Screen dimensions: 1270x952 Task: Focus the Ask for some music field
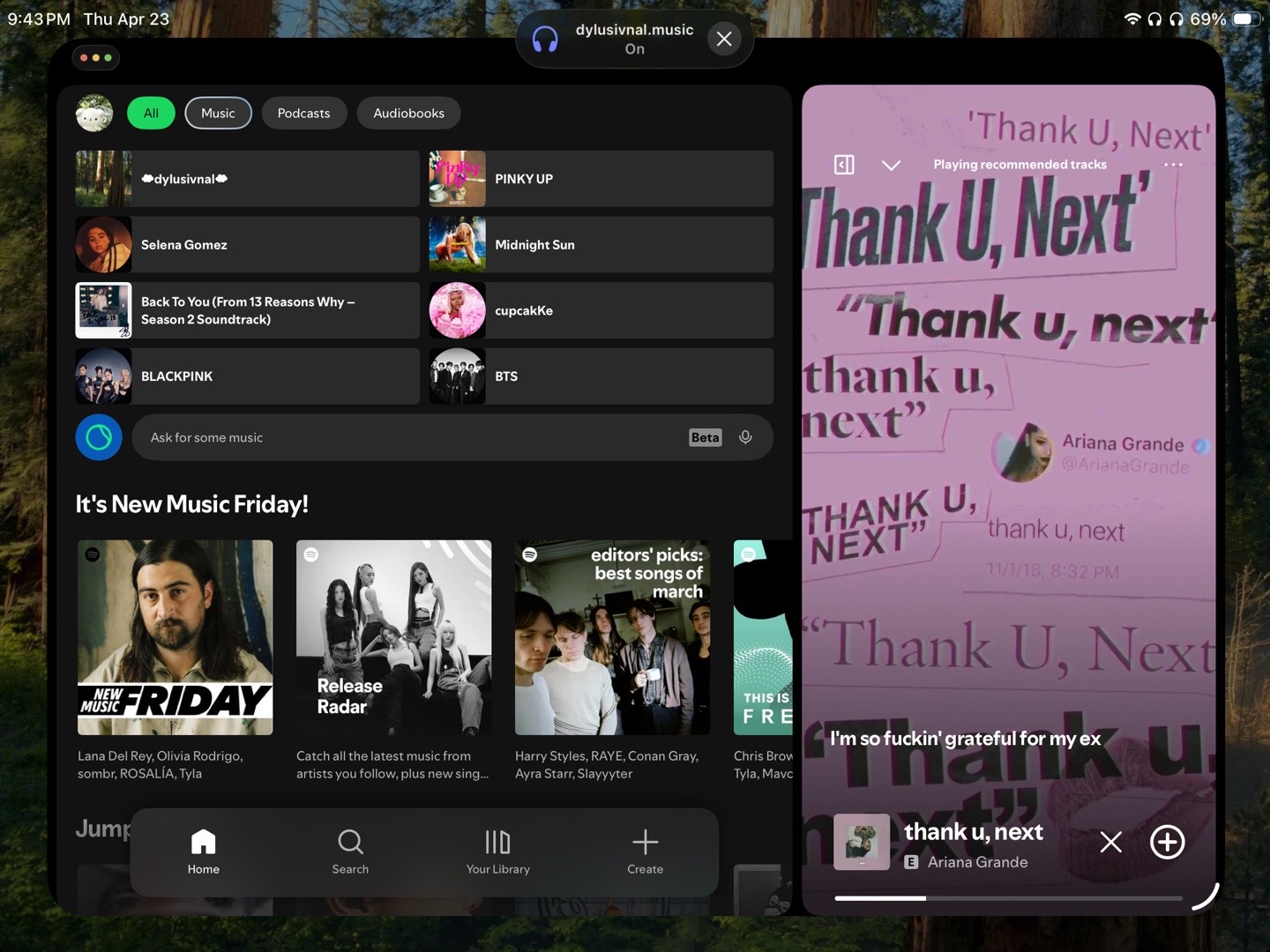click(x=452, y=437)
